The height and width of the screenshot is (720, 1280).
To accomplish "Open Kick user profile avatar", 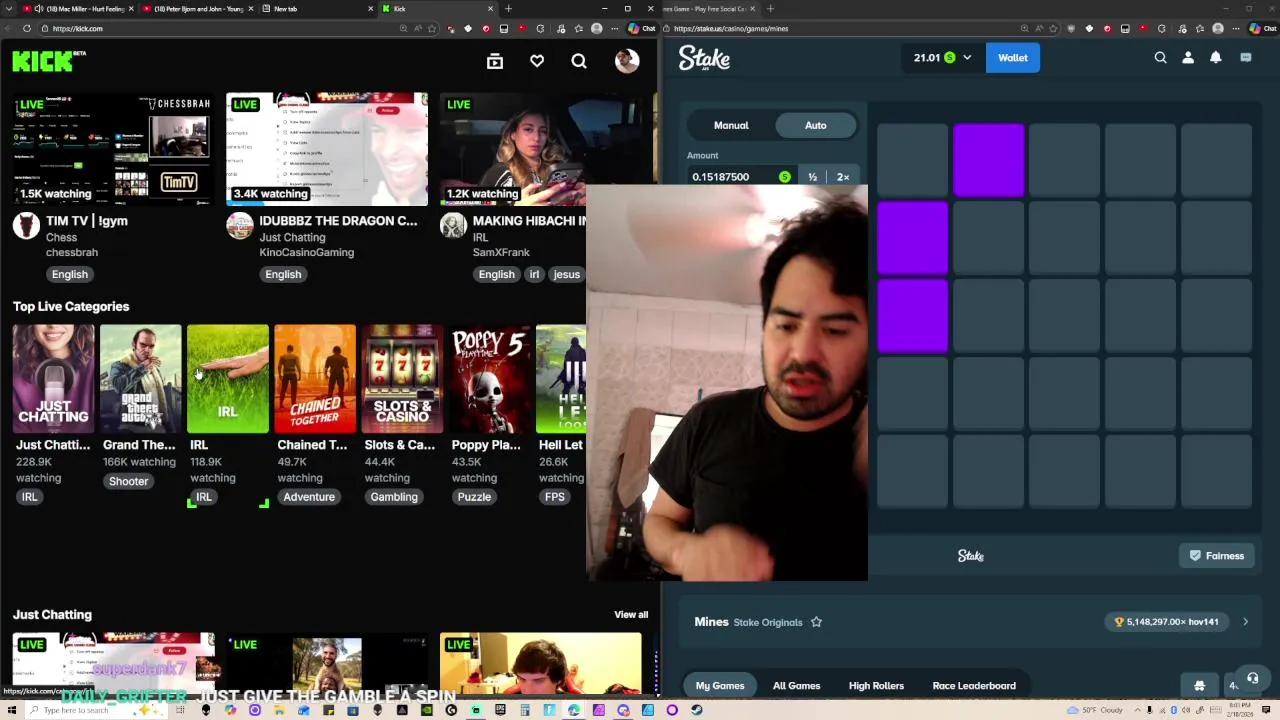I will pyautogui.click(x=627, y=61).
